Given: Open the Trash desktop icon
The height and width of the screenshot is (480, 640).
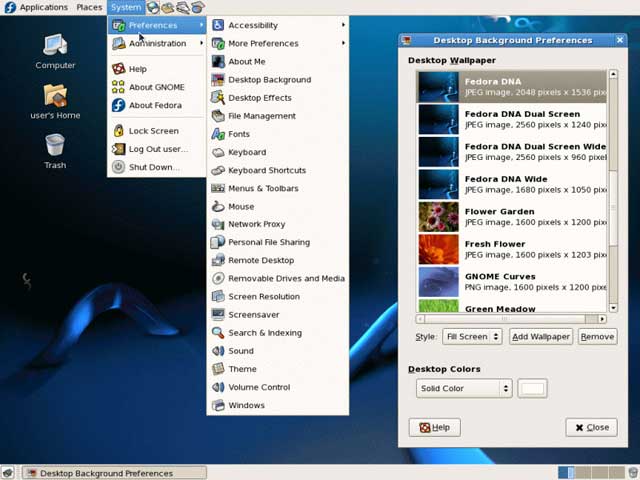Looking at the screenshot, I should (55, 145).
